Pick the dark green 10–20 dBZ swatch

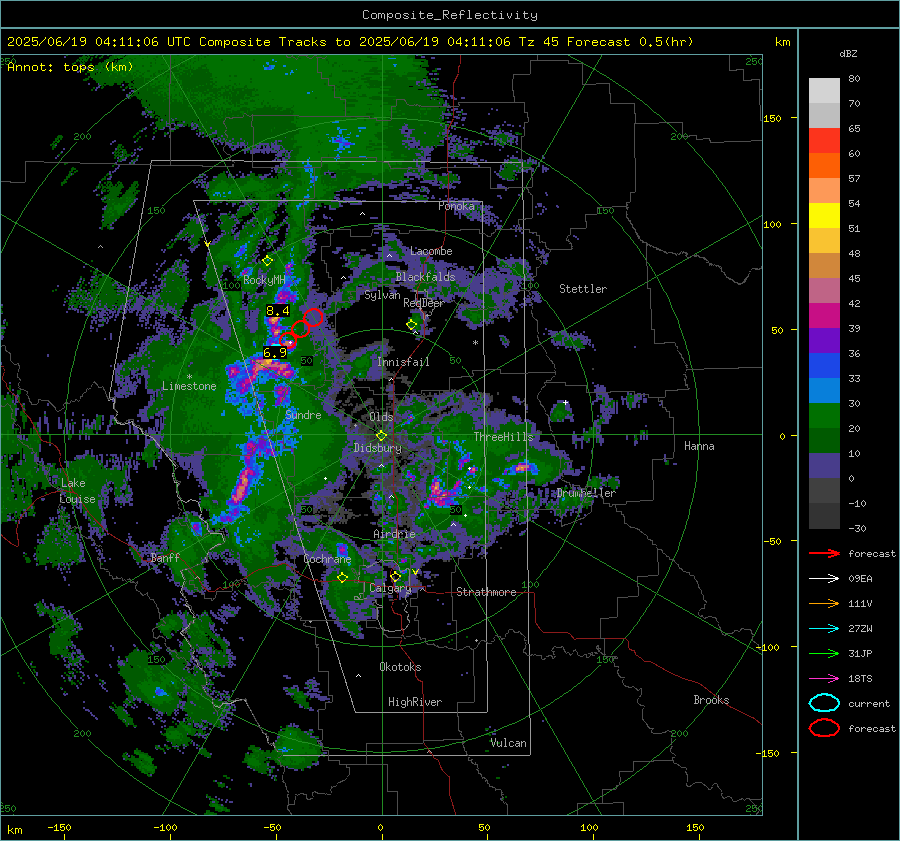pyautogui.click(x=824, y=441)
